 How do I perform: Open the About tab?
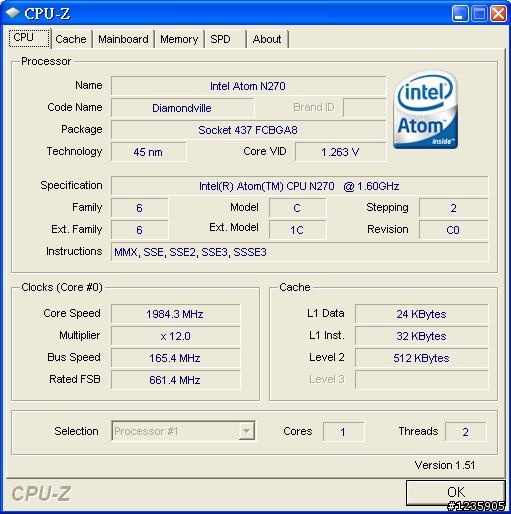(267, 39)
